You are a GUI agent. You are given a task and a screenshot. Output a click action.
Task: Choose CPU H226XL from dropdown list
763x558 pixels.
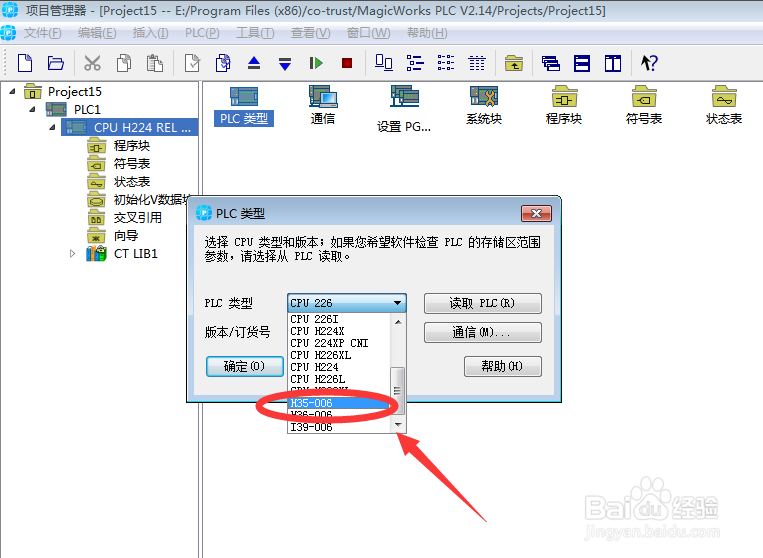[340, 355]
